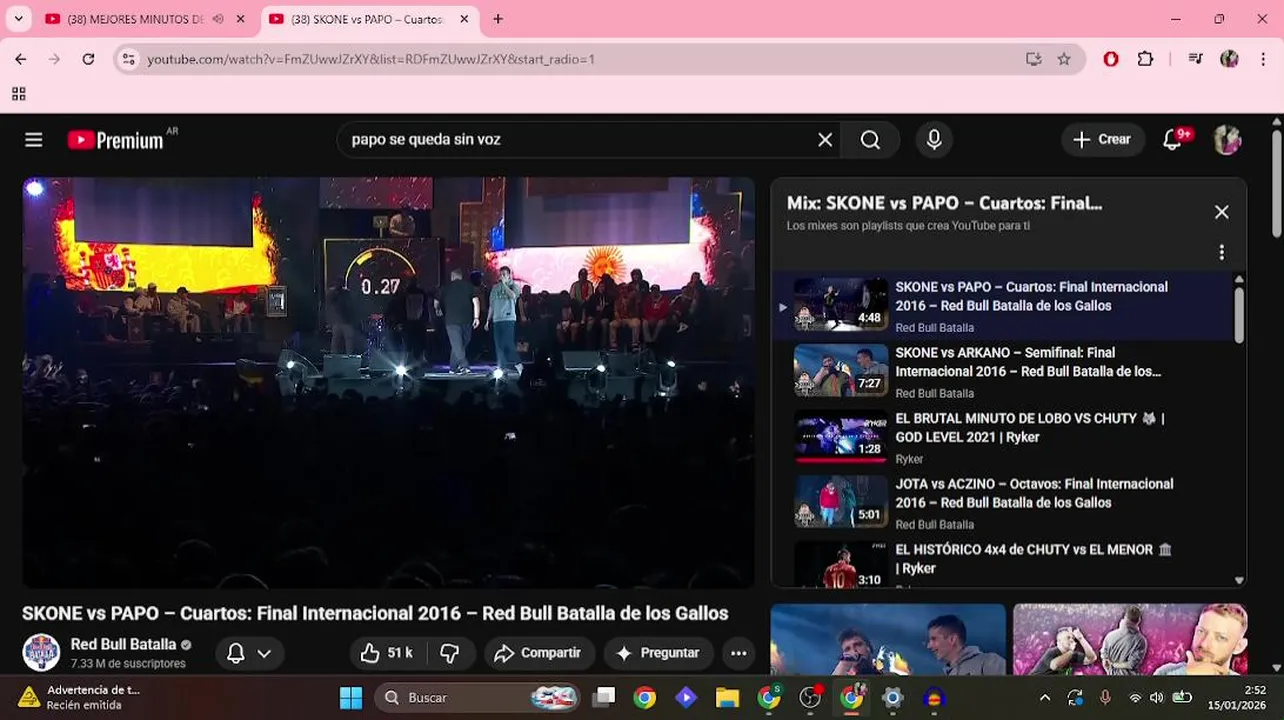Go back with browser back arrow
Screen dimensions: 1284x720
click(21, 59)
